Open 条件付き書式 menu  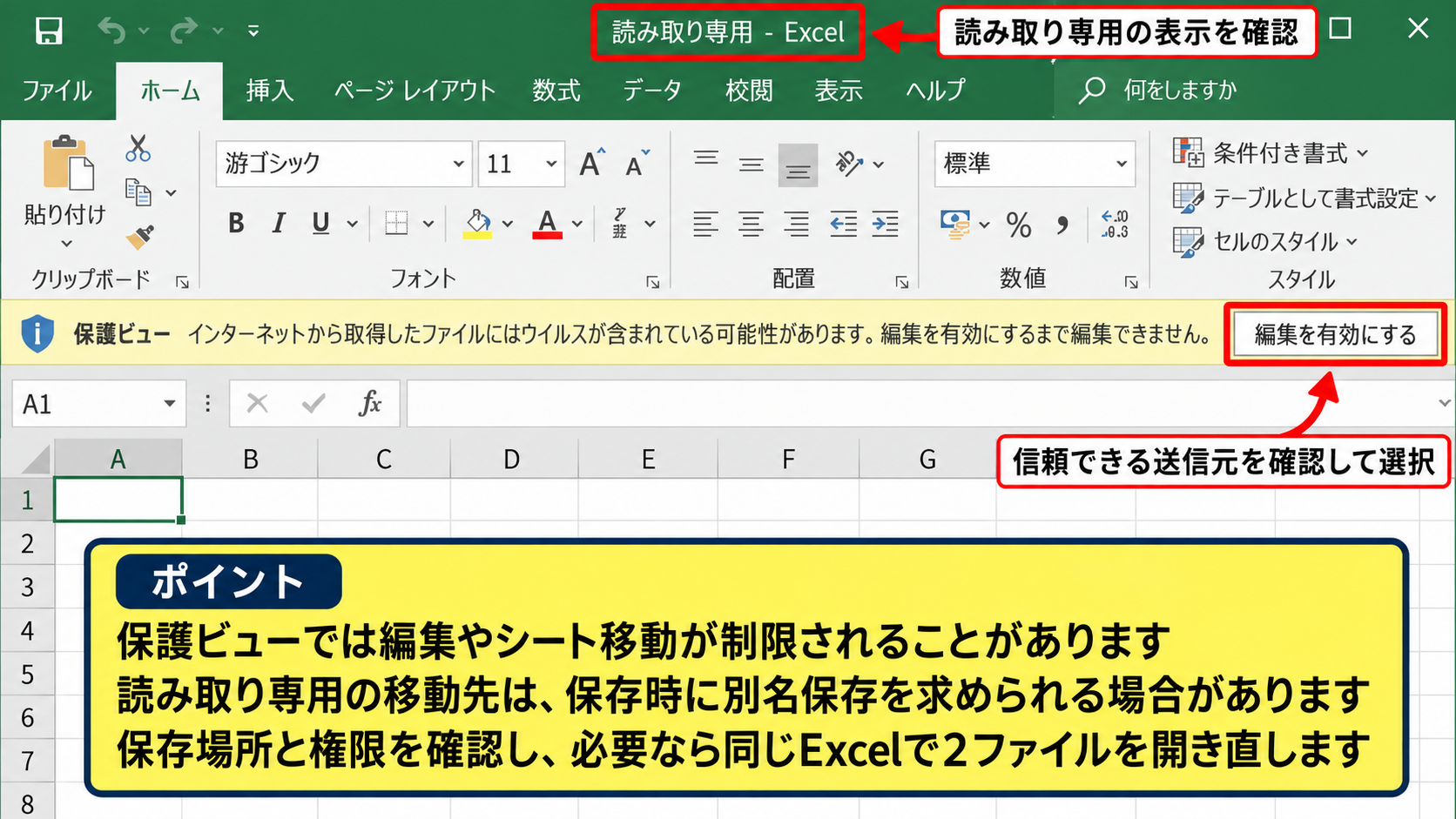[x=1271, y=153]
